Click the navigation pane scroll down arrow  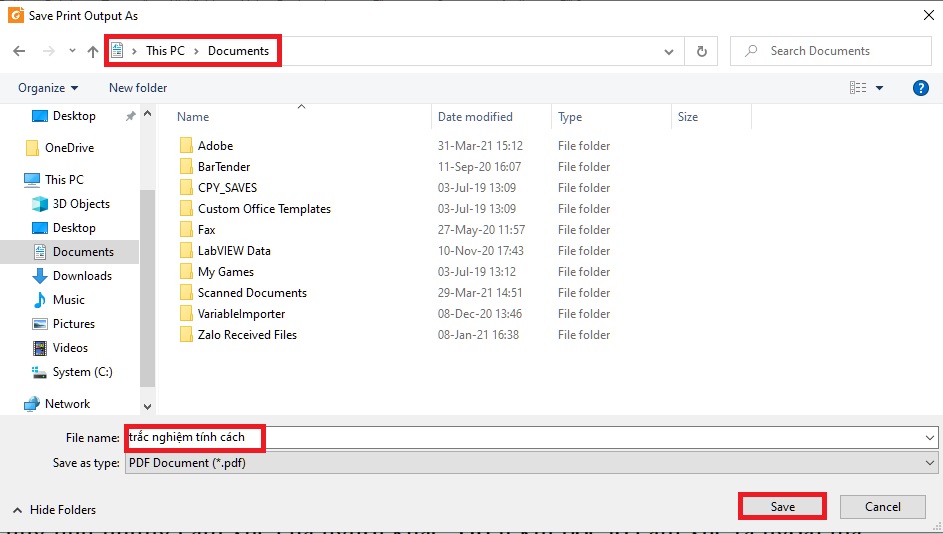click(147, 407)
